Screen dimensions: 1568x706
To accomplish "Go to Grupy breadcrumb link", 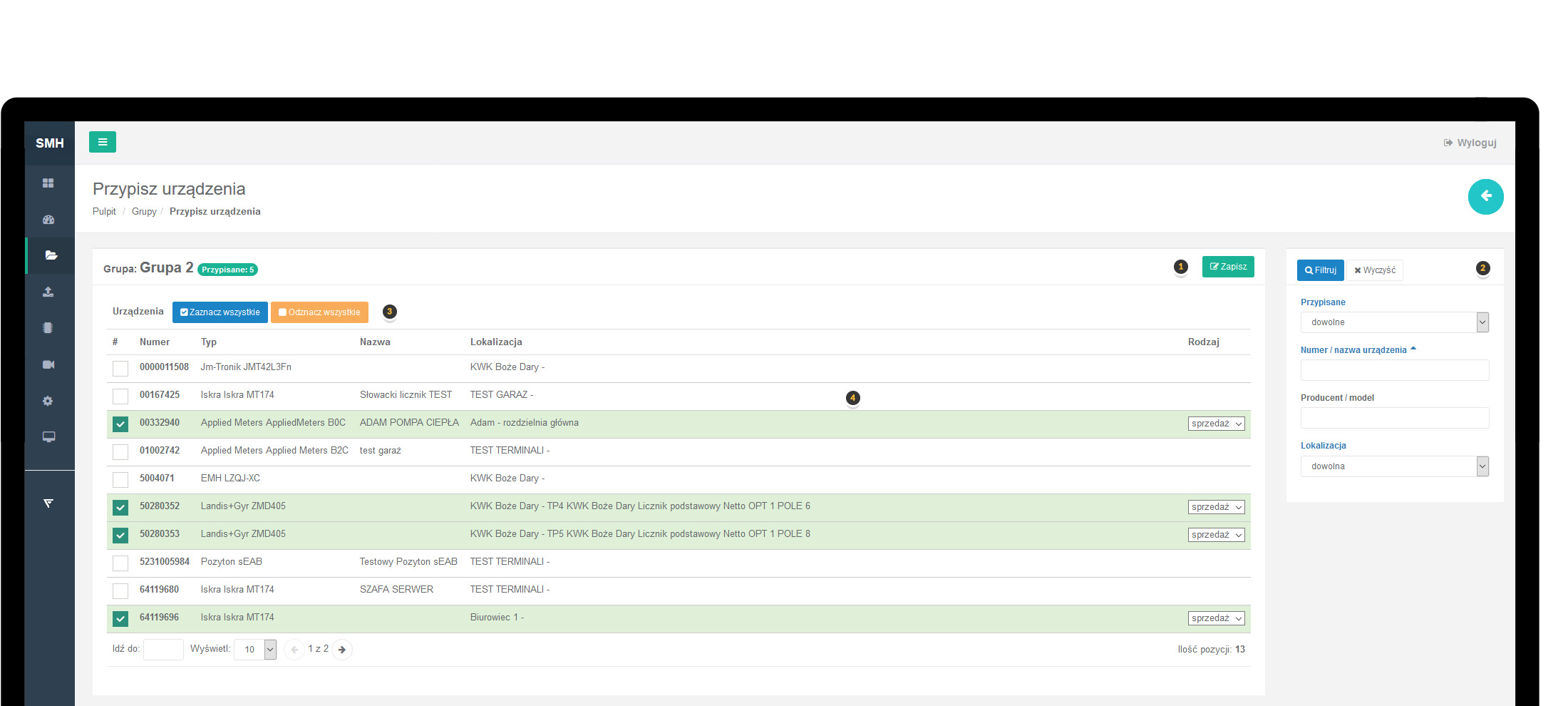I will (144, 212).
